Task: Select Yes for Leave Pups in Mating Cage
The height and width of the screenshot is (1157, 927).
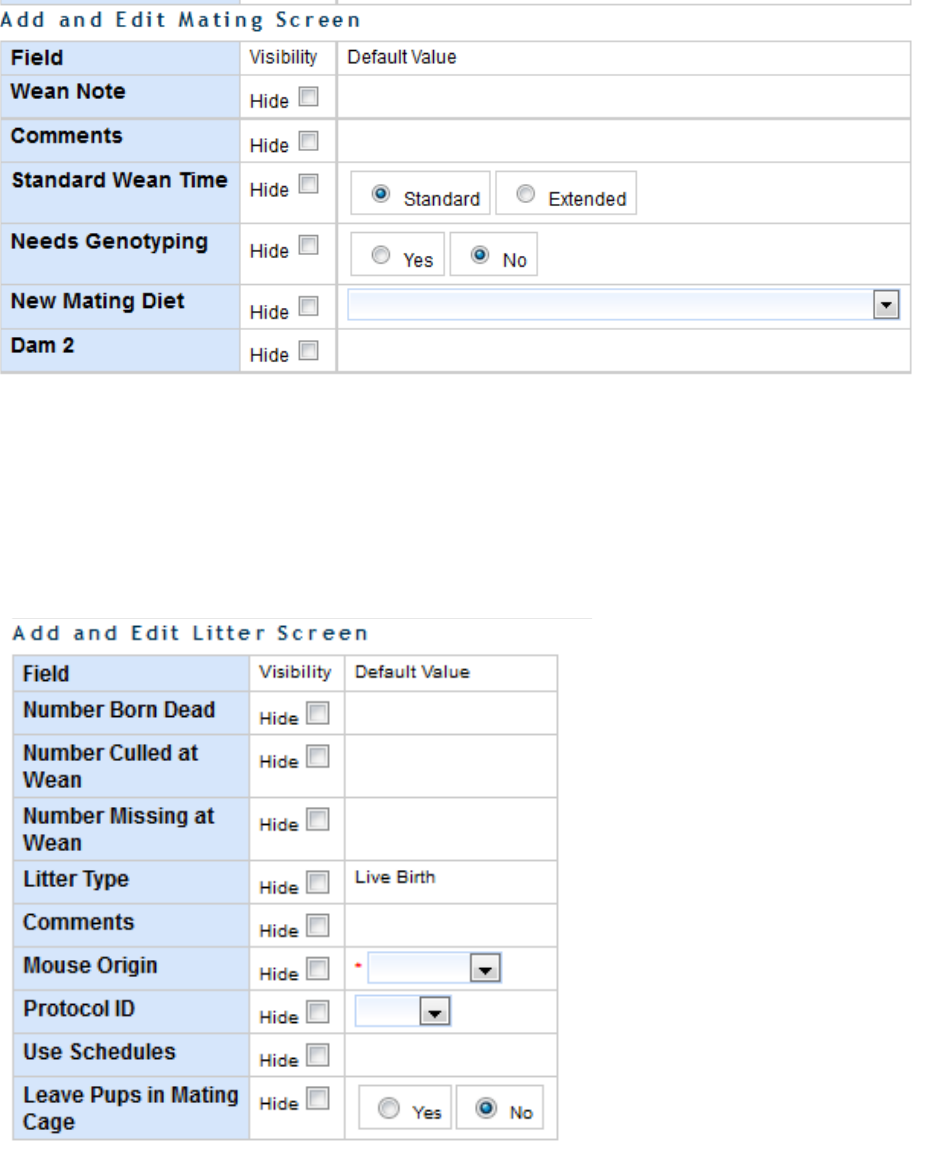Action: [389, 1109]
